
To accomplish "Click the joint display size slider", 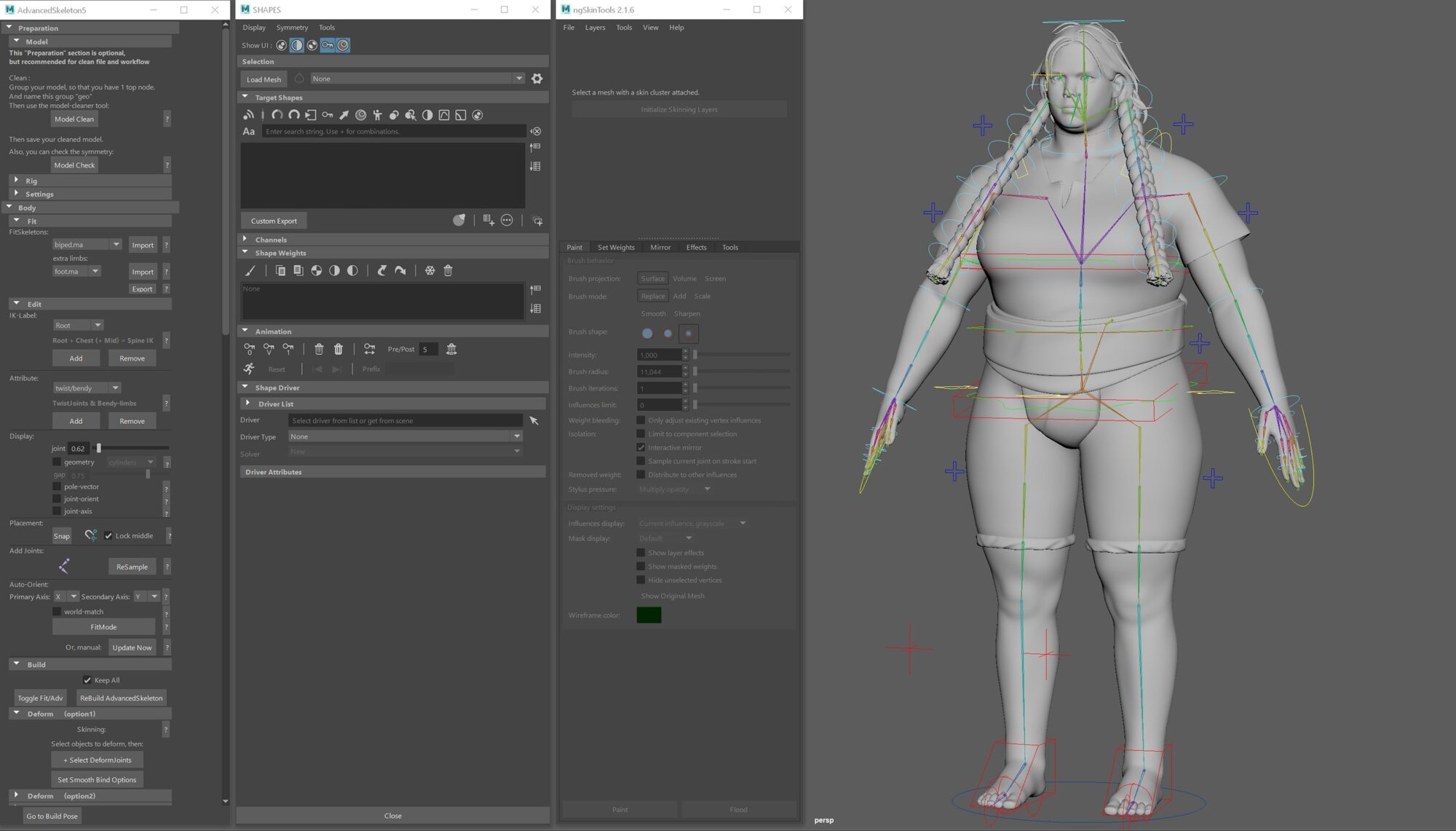I will pyautogui.click(x=99, y=449).
